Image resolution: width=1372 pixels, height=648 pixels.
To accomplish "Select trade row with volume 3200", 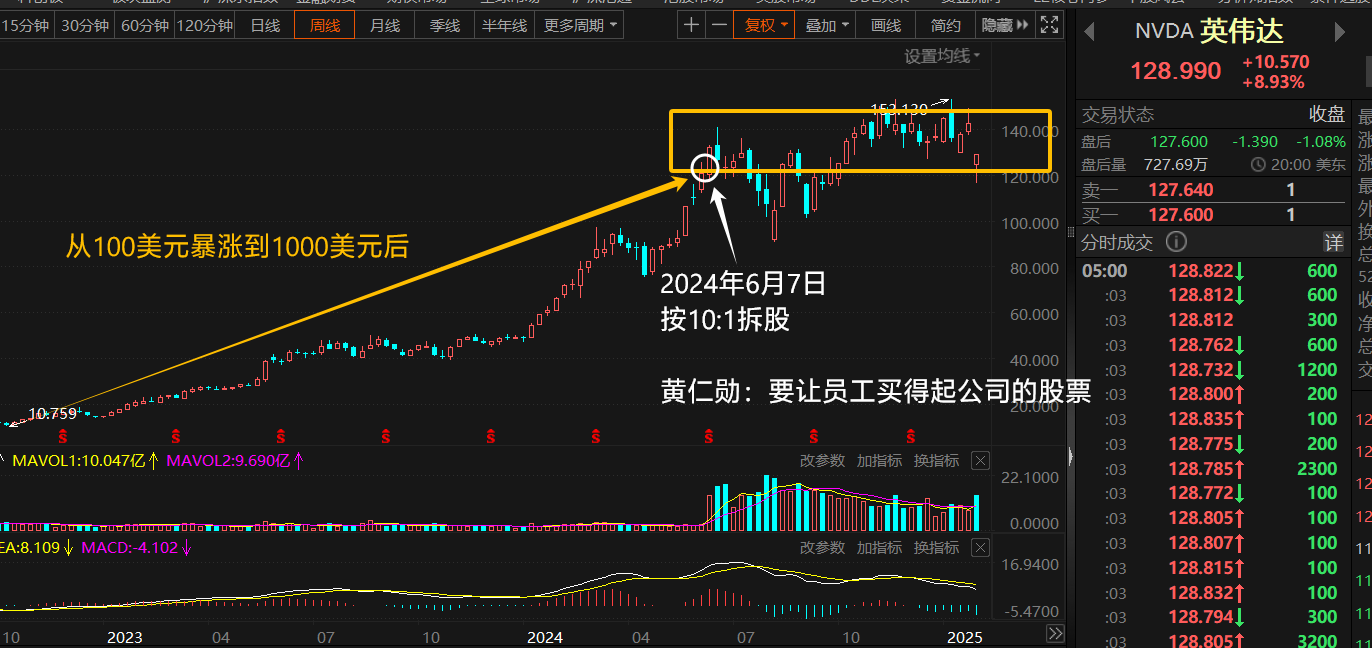I will [x=1212, y=641].
